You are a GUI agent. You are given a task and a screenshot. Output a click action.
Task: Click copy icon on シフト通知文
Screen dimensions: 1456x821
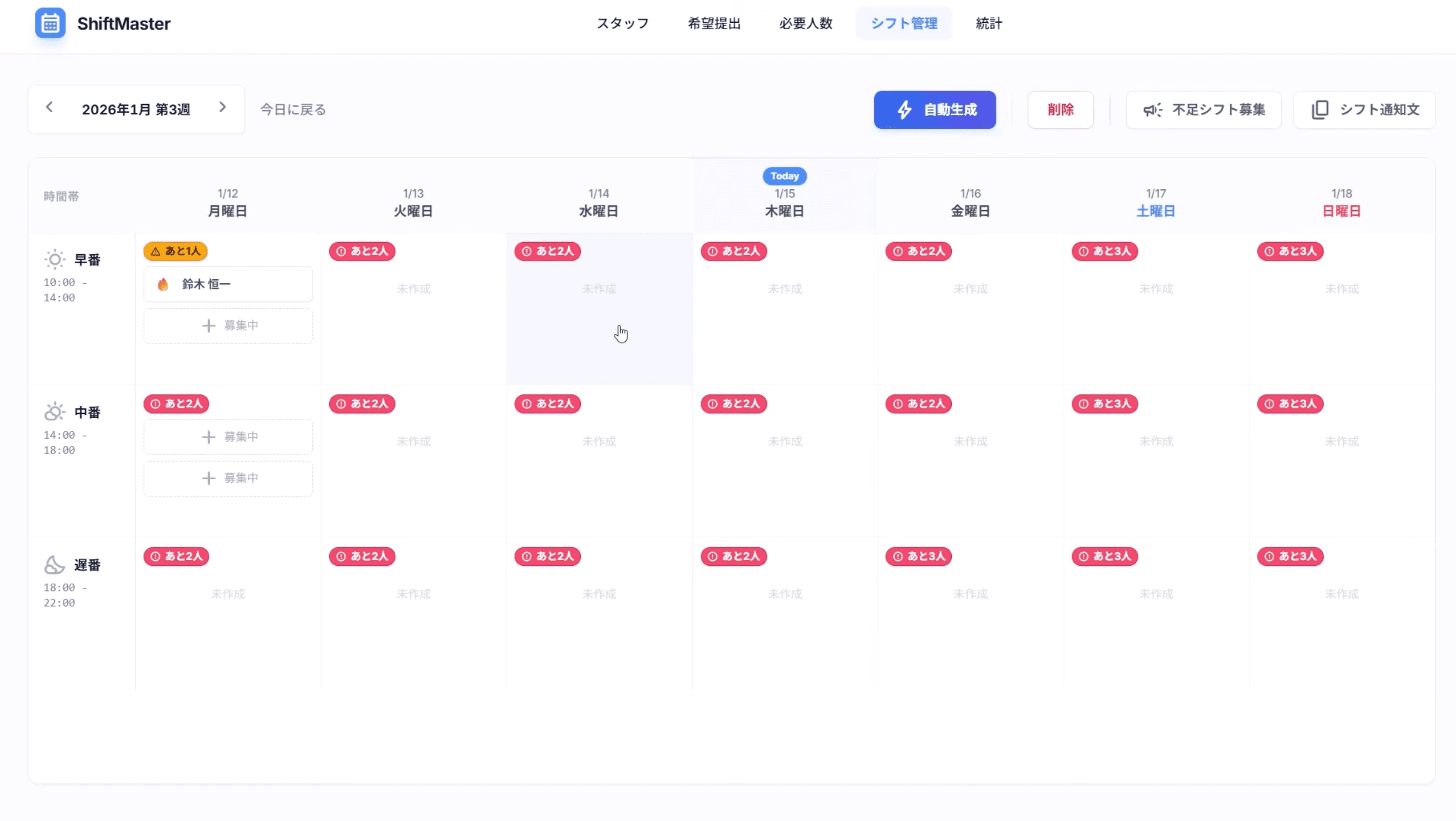point(1320,109)
